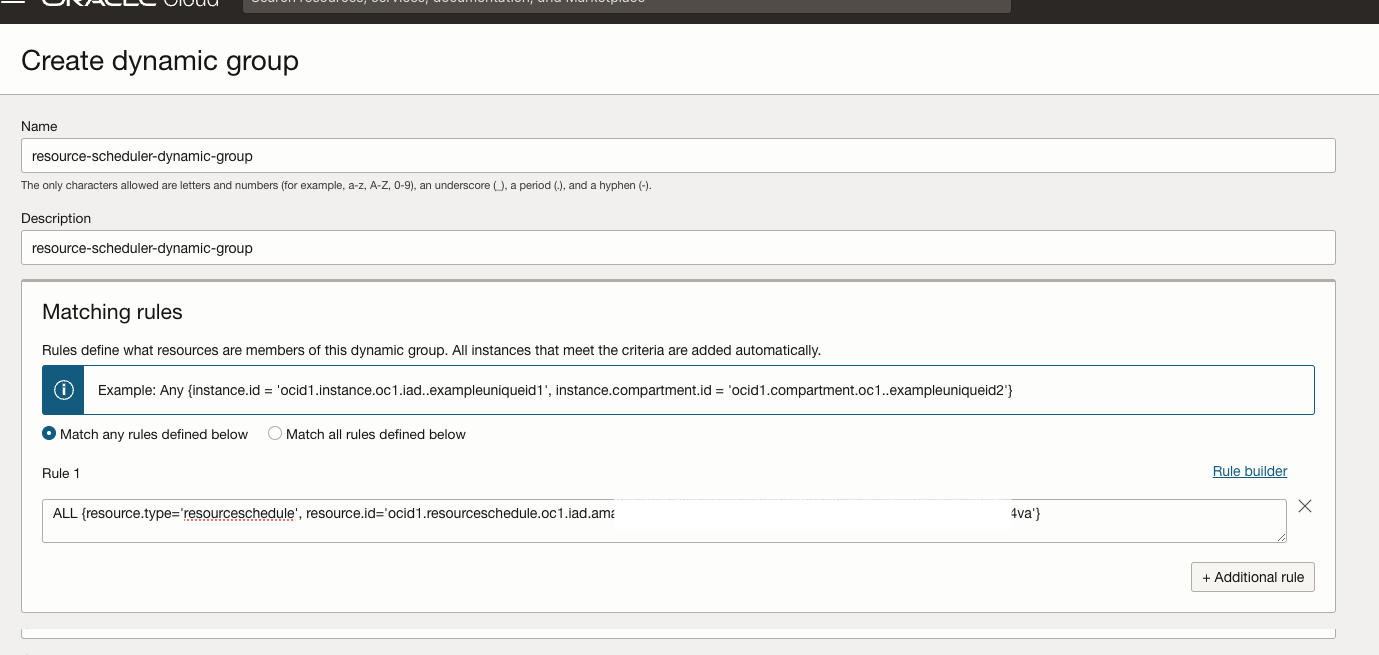Open the Rule builder link
The image size is (1379, 655).
pyautogui.click(x=1249, y=471)
